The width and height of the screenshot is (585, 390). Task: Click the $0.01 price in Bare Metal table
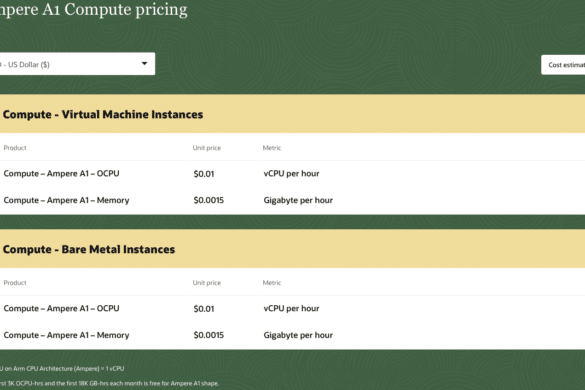click(x=204, y=309)
